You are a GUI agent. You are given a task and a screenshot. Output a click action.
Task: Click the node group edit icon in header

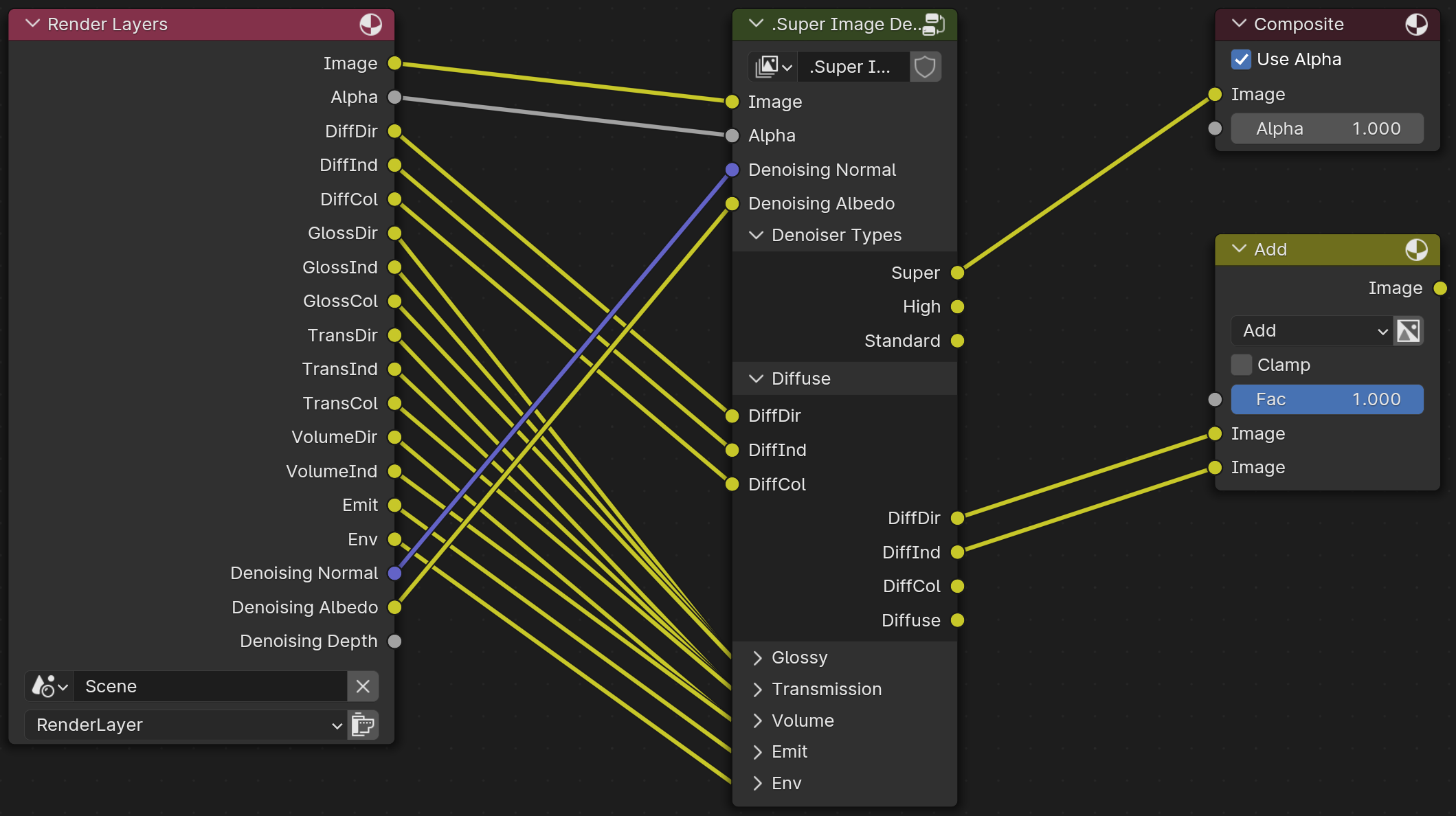(x=934, y=25)
